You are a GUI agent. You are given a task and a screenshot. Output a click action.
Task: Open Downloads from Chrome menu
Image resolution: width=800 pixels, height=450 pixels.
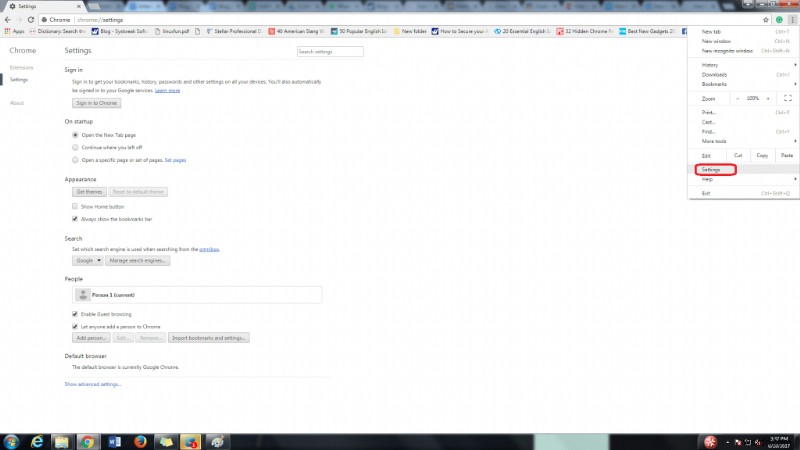tap(744, 74)
